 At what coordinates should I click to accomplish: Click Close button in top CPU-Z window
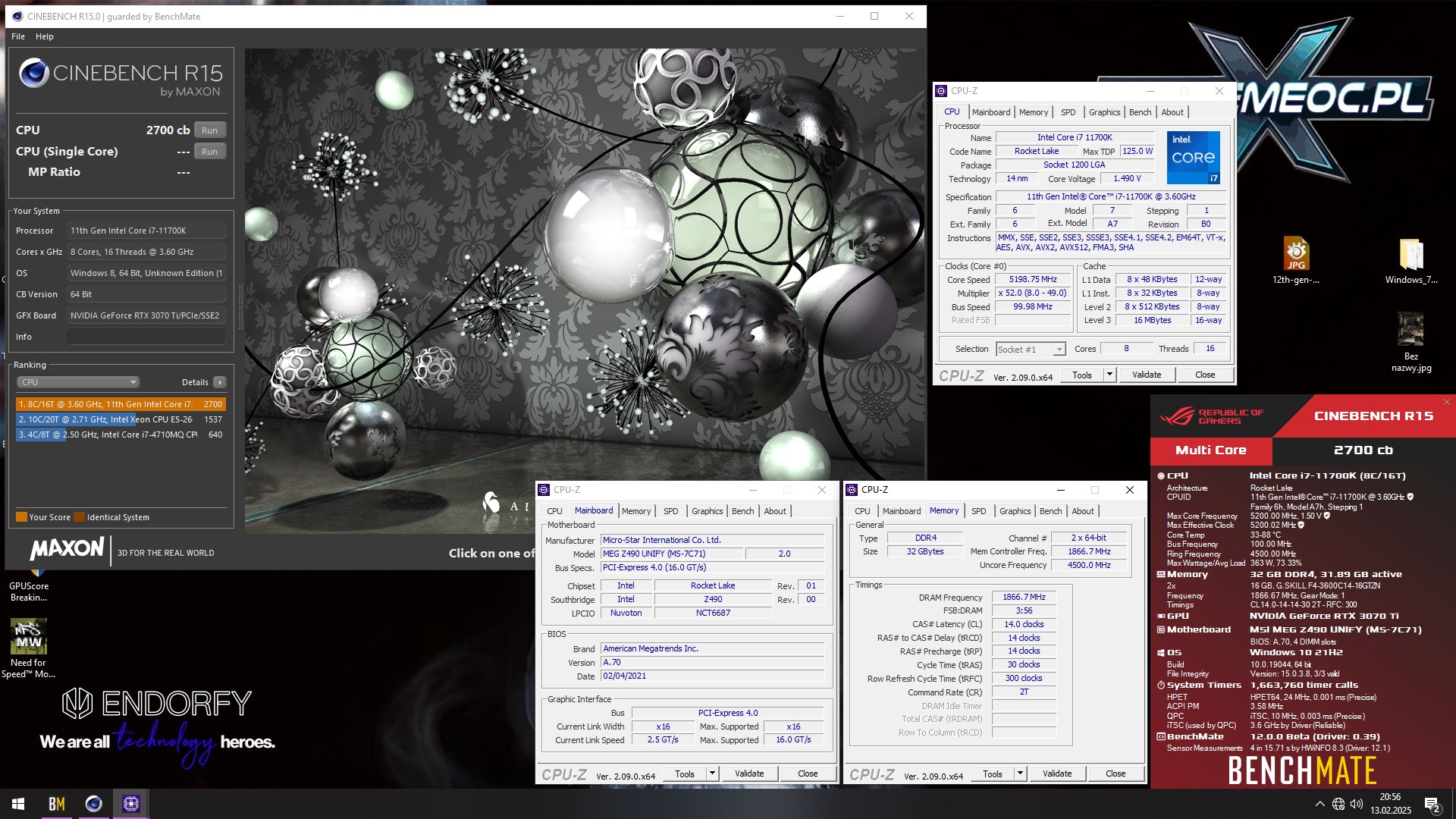(1205, 375)
